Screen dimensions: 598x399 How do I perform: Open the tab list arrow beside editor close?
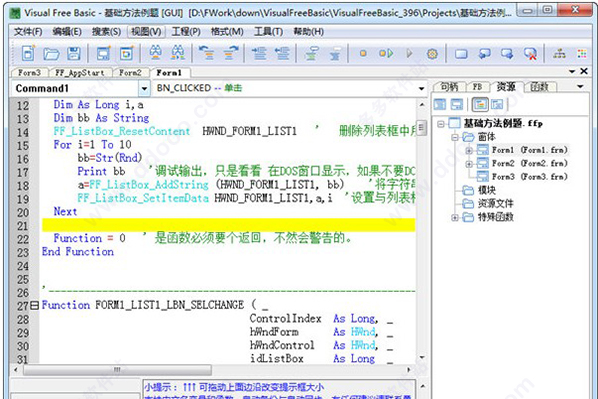click(572, 71)
